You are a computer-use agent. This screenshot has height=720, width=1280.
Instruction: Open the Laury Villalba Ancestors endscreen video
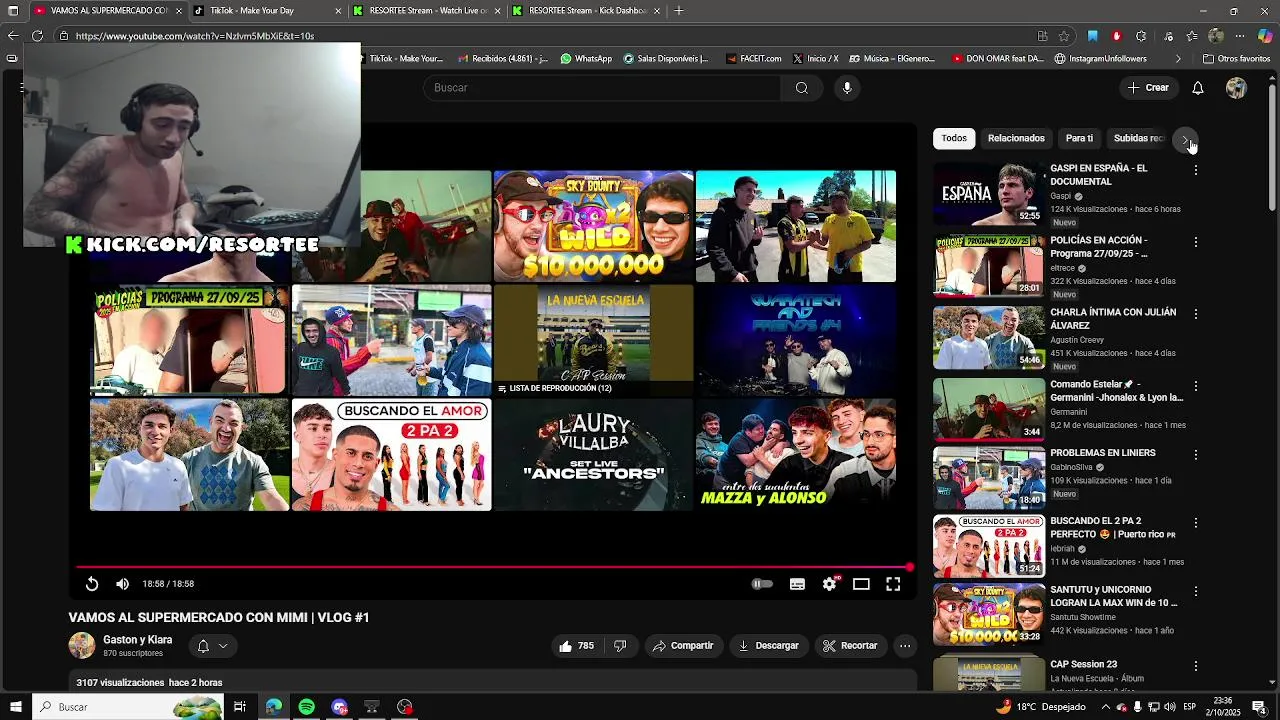[593, 455]
